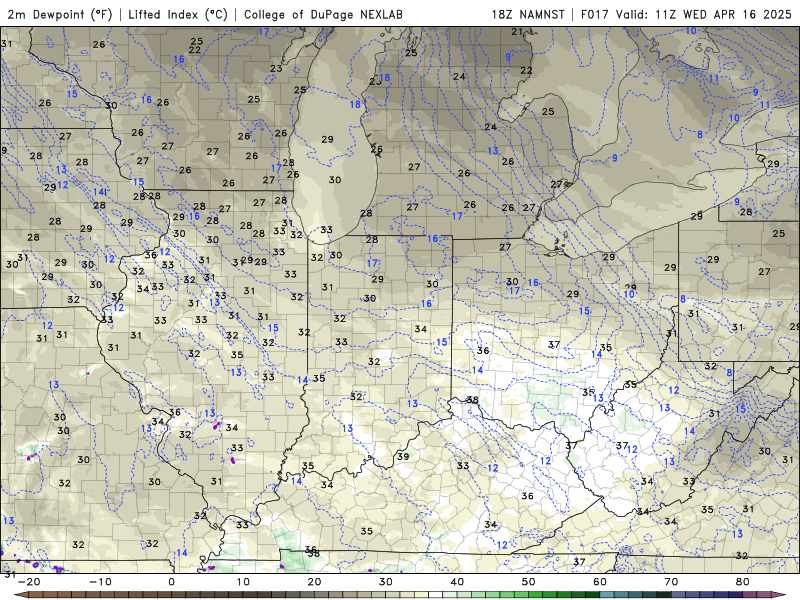Click the '18Z NAMNST' model run label
The height and width of the screenshot is (600, 800).
tap(528, 14)
